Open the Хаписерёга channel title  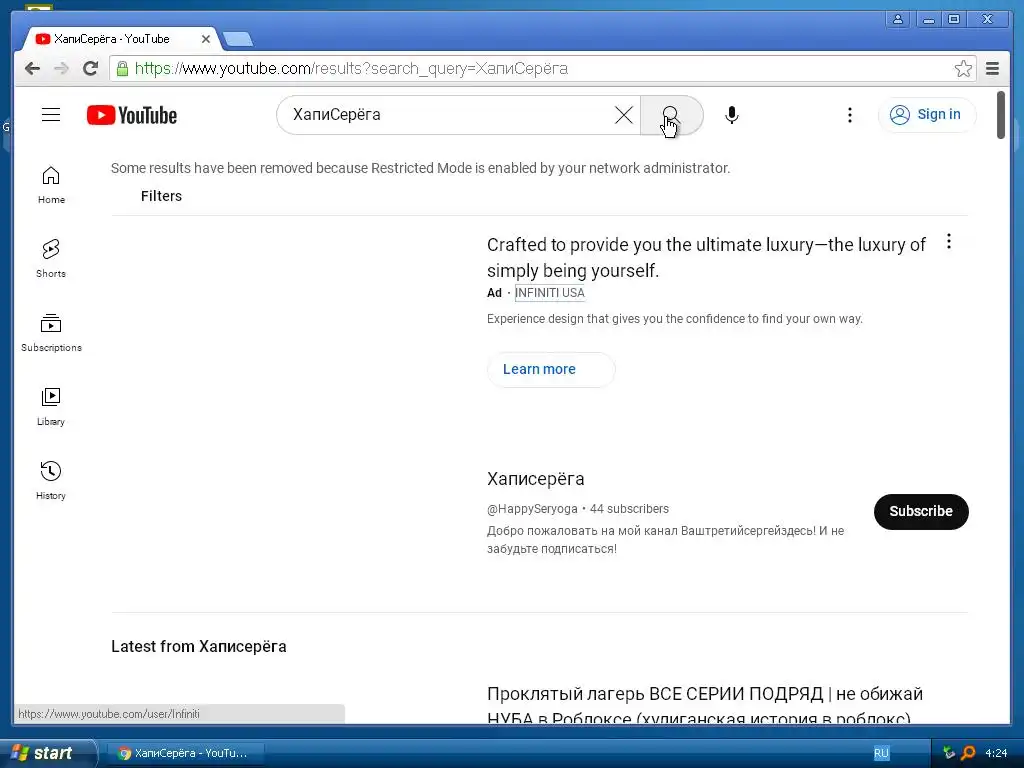click(536, 479)
